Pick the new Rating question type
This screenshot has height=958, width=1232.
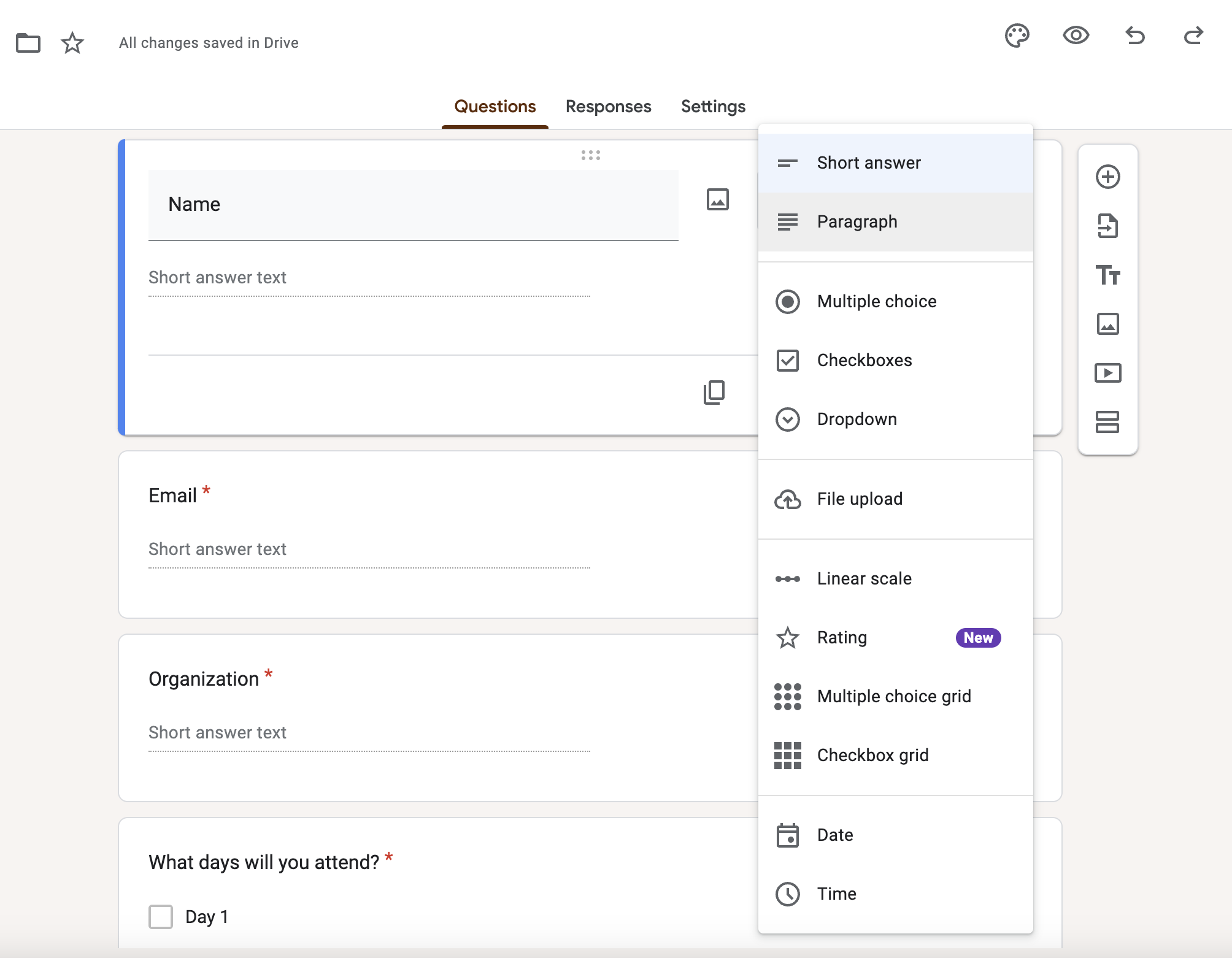pyautogui.click(x=841, y=637)
